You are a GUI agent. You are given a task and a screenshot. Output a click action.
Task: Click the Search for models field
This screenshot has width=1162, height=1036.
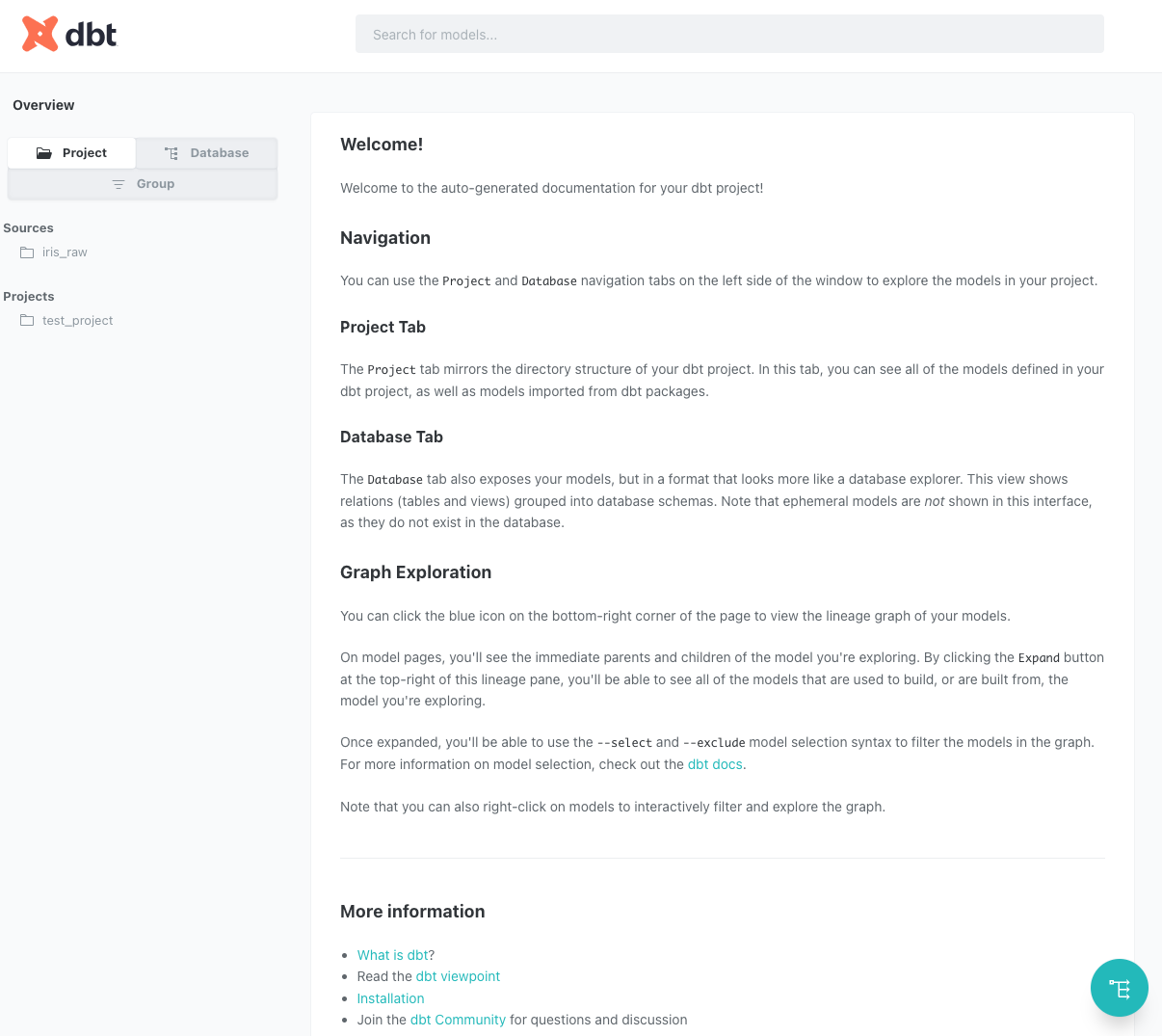[x=729, y=35]
